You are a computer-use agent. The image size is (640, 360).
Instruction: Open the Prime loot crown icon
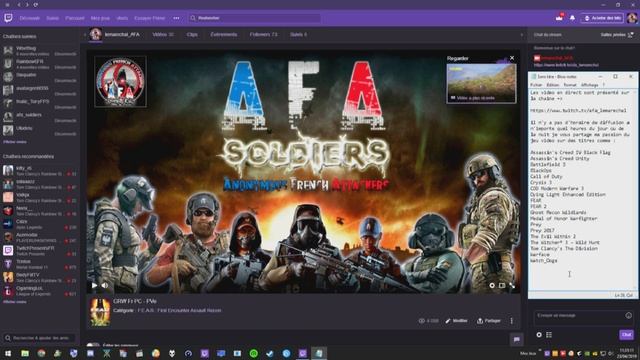(x=559, y=18)
